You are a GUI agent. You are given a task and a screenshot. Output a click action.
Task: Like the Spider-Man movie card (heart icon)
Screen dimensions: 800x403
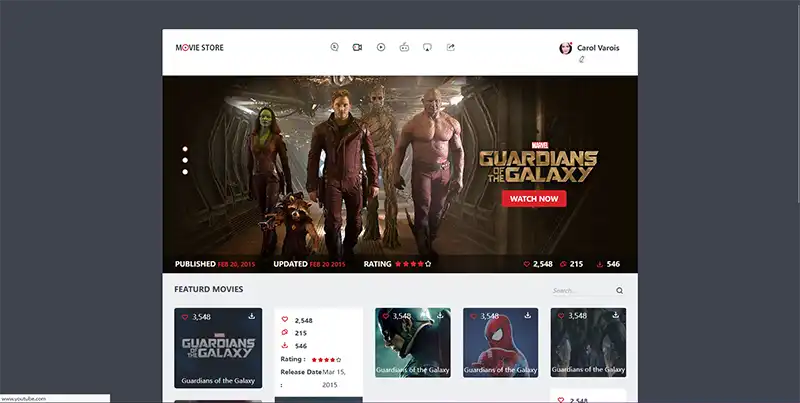[473, 316]
